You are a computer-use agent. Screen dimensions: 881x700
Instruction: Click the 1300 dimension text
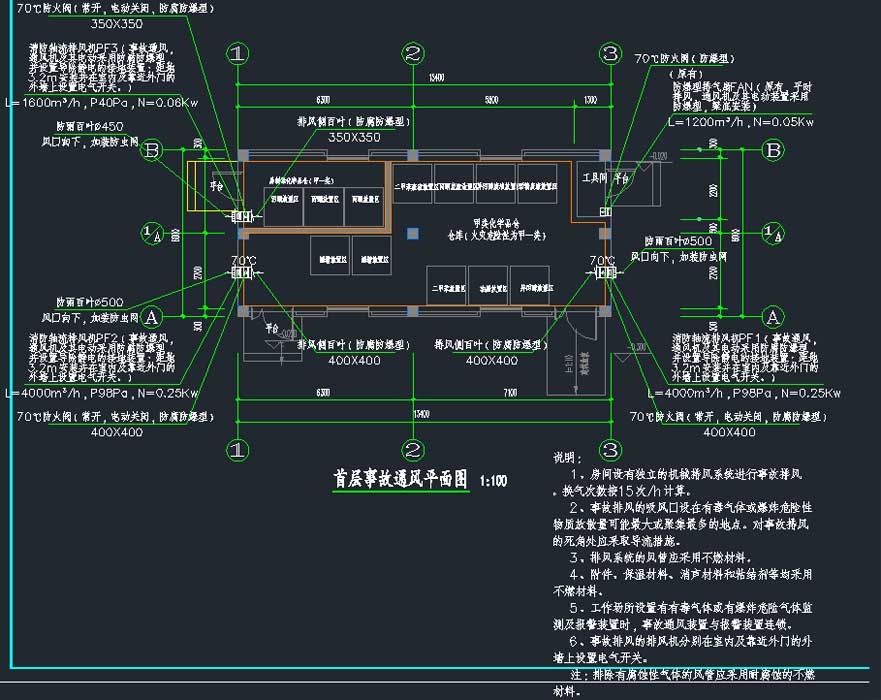coord(590,100)
